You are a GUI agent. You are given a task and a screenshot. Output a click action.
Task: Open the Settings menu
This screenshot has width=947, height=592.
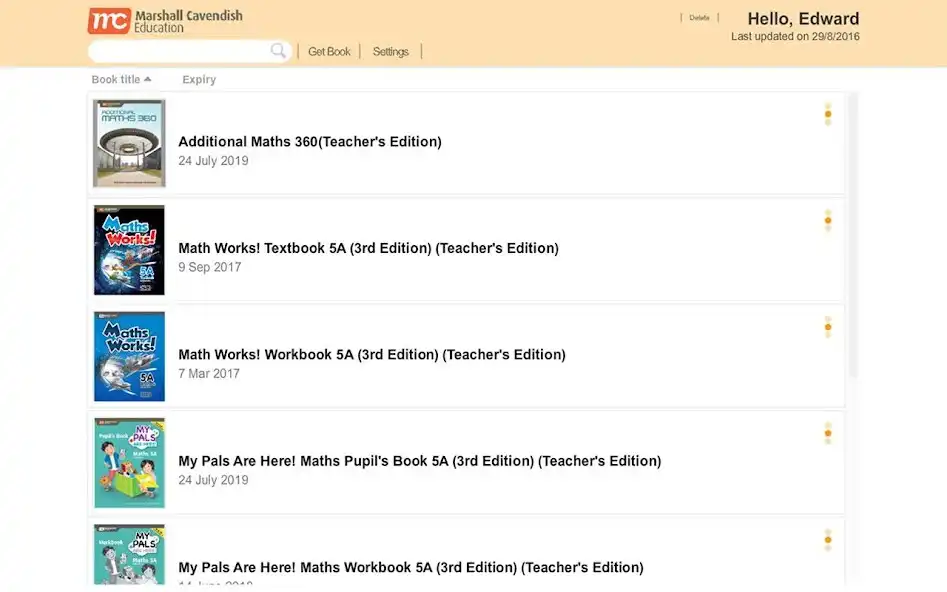pos(391,51)
